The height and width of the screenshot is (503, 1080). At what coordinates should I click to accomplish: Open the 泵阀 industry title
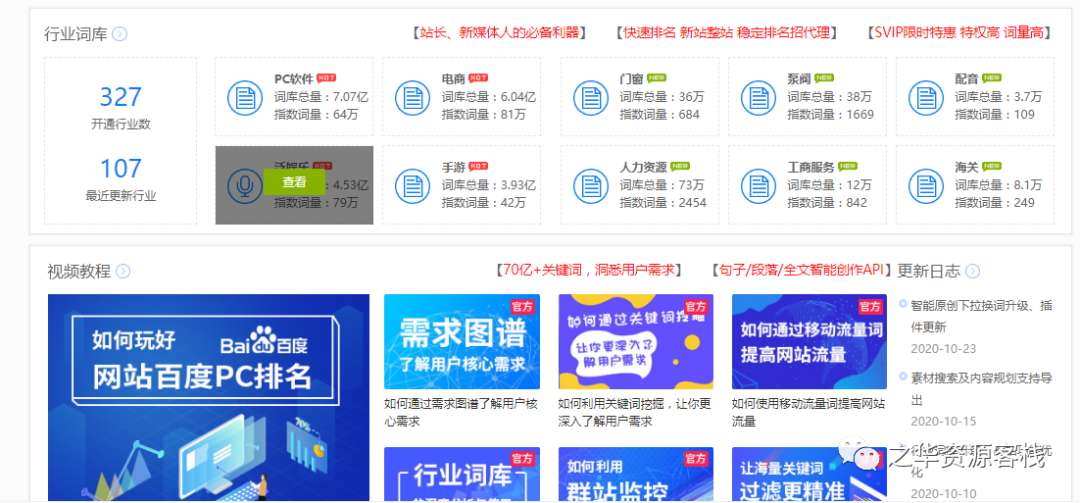[x=799, y=79]
